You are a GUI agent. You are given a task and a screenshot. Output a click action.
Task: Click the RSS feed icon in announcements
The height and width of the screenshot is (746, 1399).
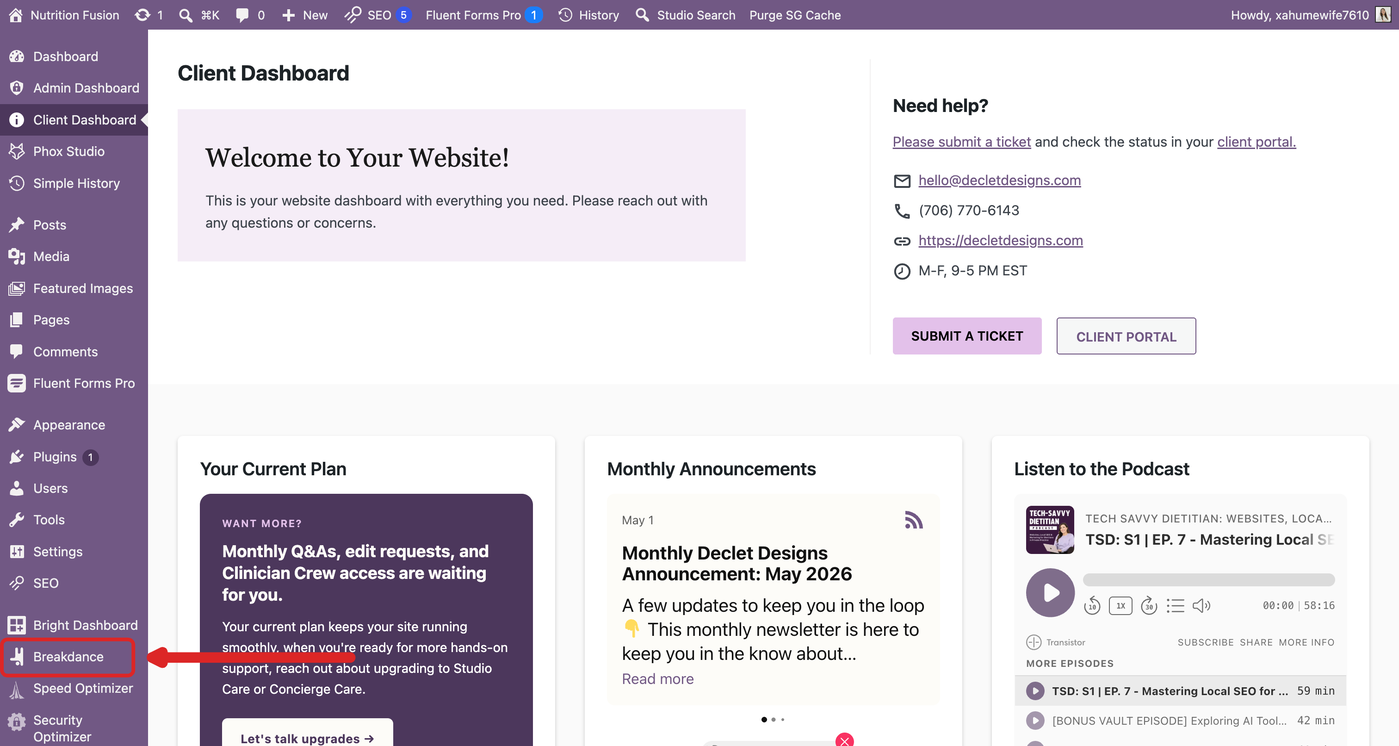(x=913, y=520)
